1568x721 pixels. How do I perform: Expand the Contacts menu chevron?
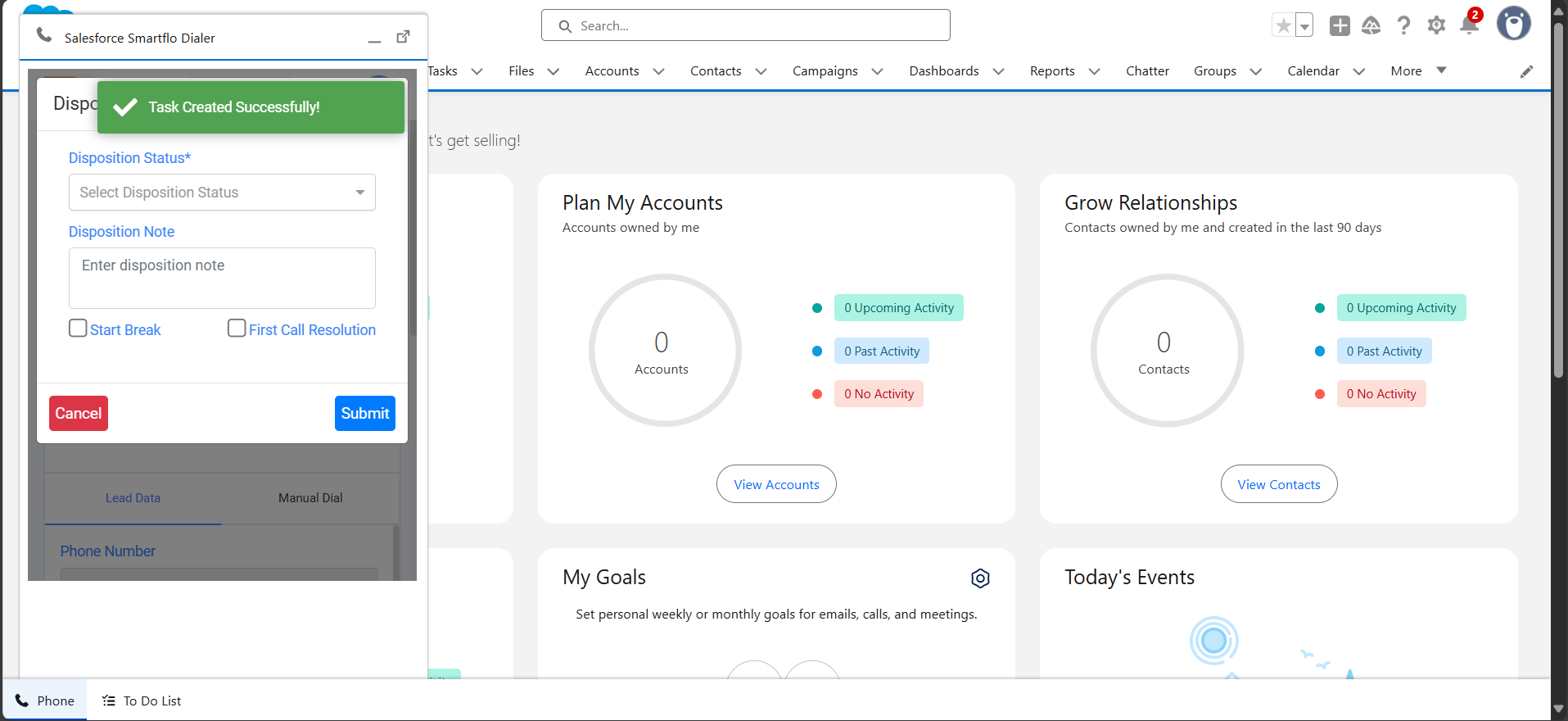tap(761, 71)
